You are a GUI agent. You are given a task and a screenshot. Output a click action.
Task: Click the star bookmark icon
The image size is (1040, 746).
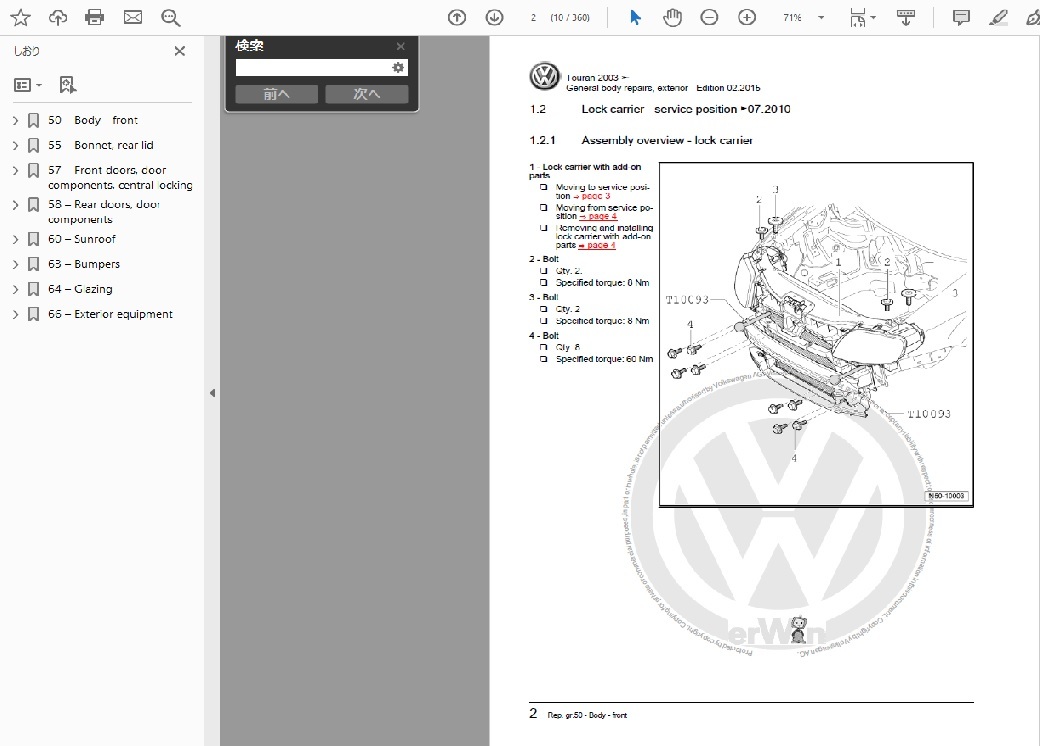pos(20,17)
